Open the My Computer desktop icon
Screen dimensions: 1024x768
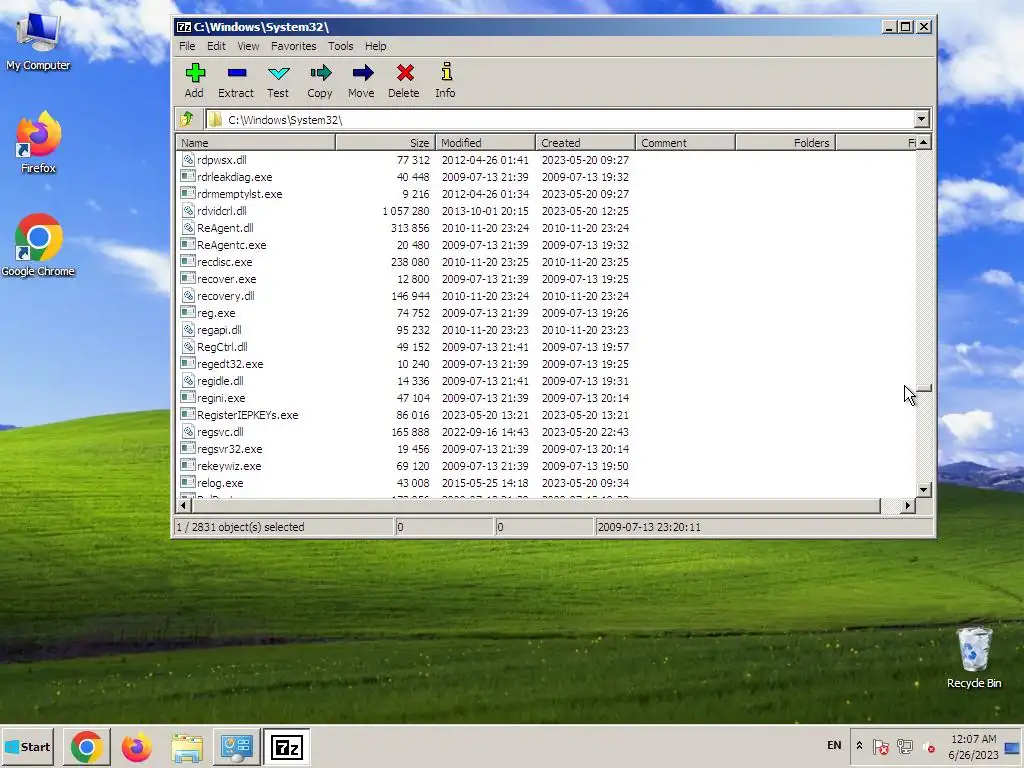coord(39,40)
